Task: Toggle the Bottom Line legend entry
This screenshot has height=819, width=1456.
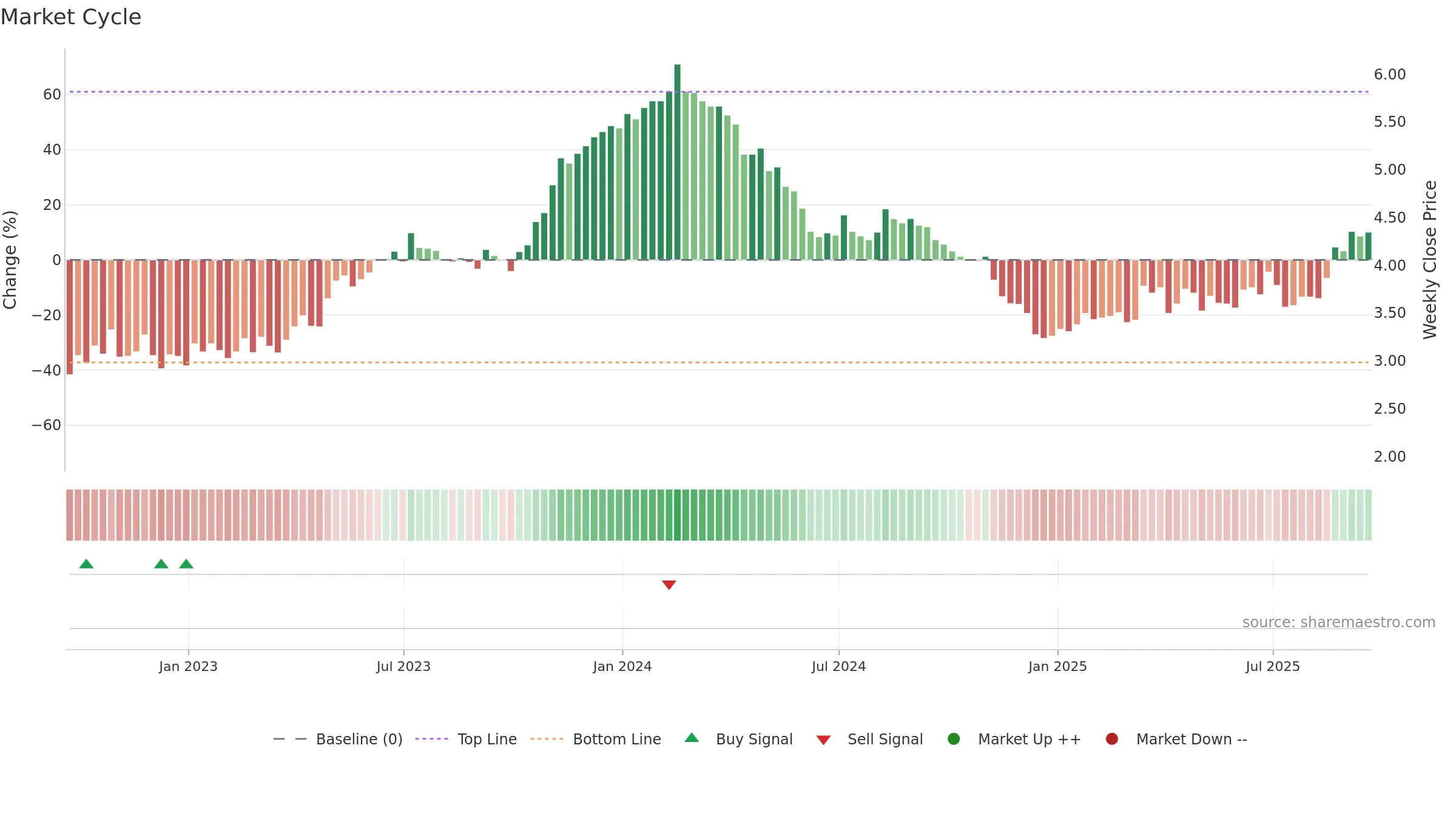Action: [x=596, y=739]
